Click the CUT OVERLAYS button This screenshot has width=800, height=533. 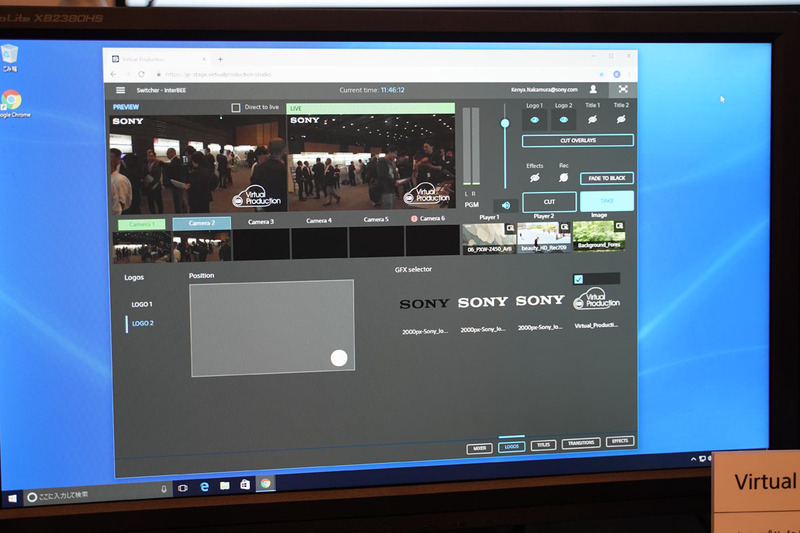pyautogui.click(x=578, y=140)
